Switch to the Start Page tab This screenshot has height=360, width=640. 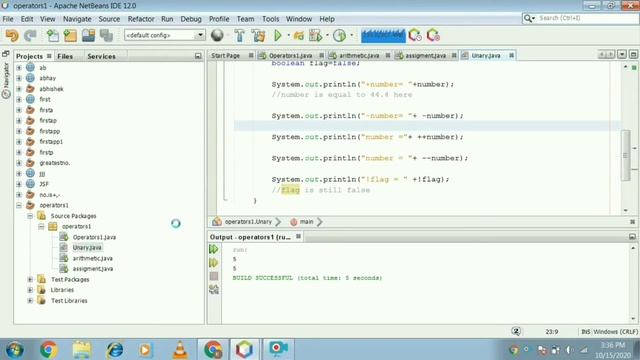[x=225, y=55]
